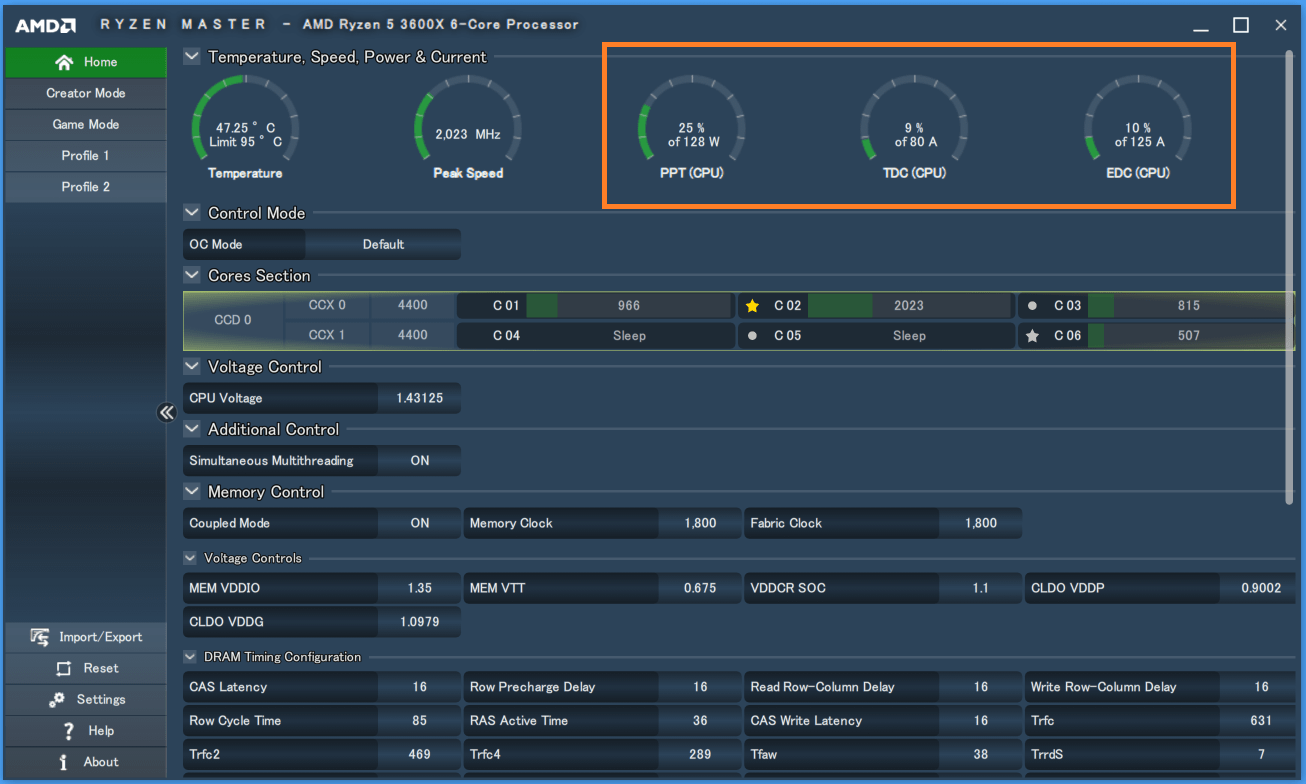Click the RAS Active Time 36 value

coord(700,721)
